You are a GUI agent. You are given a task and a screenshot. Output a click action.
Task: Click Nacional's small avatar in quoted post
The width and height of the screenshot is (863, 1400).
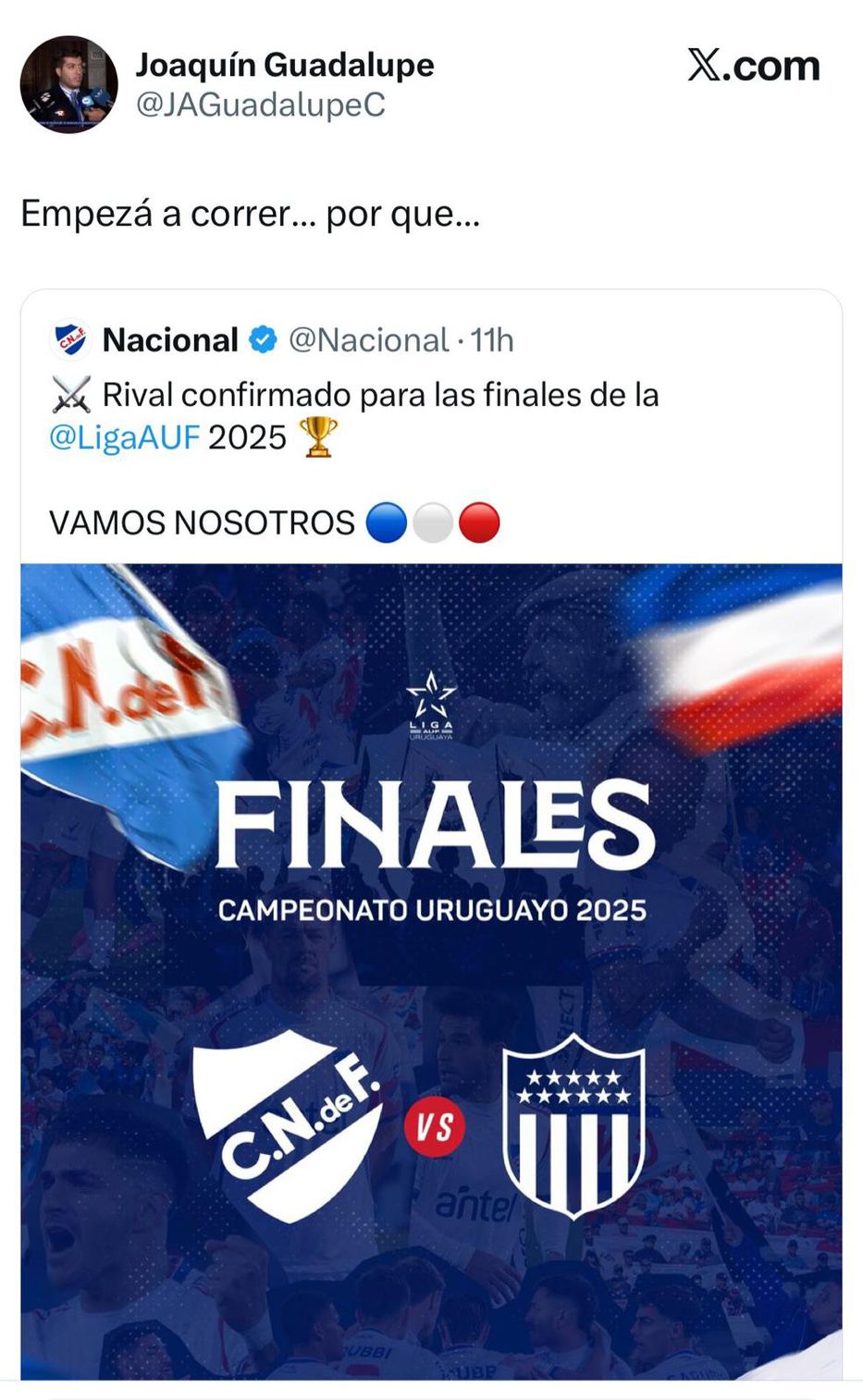coord(70,339)
